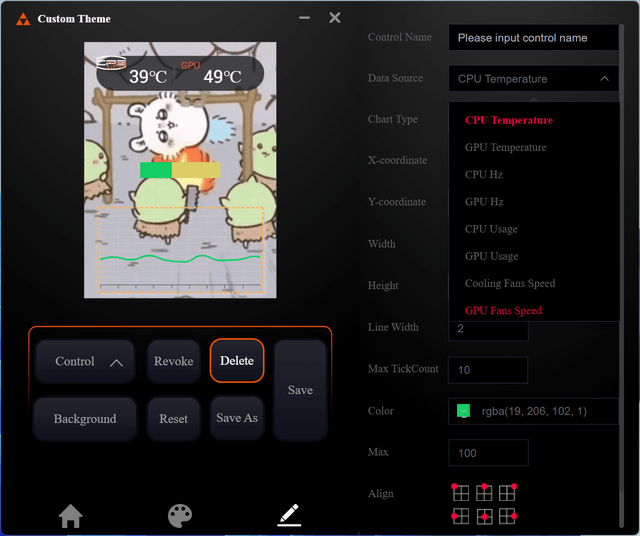The width and height of the screenshot is (640, 536).
Task: Choose CPU Hz option
Action: click(484, 175)
